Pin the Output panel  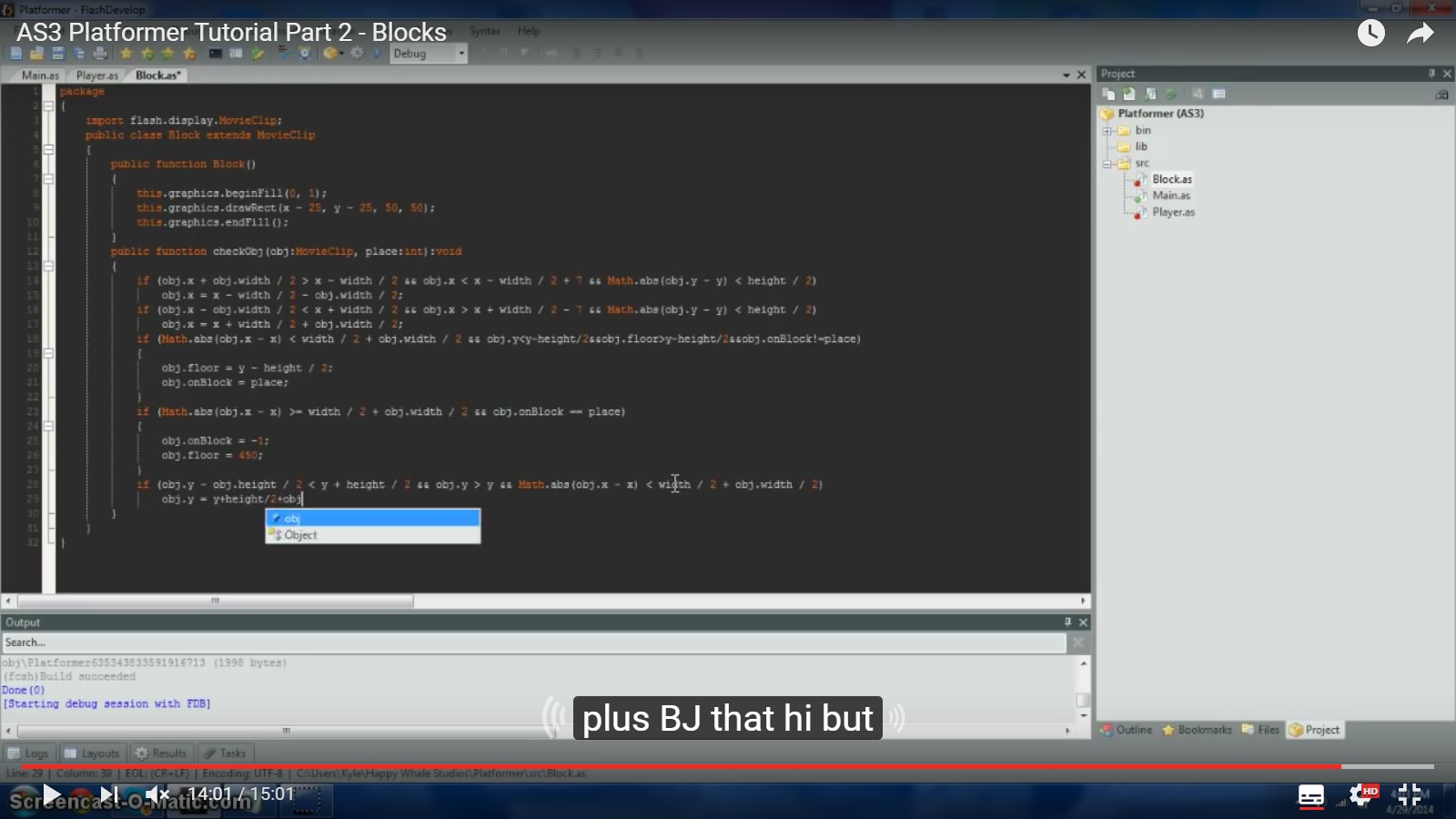[x=1067, y=622]
